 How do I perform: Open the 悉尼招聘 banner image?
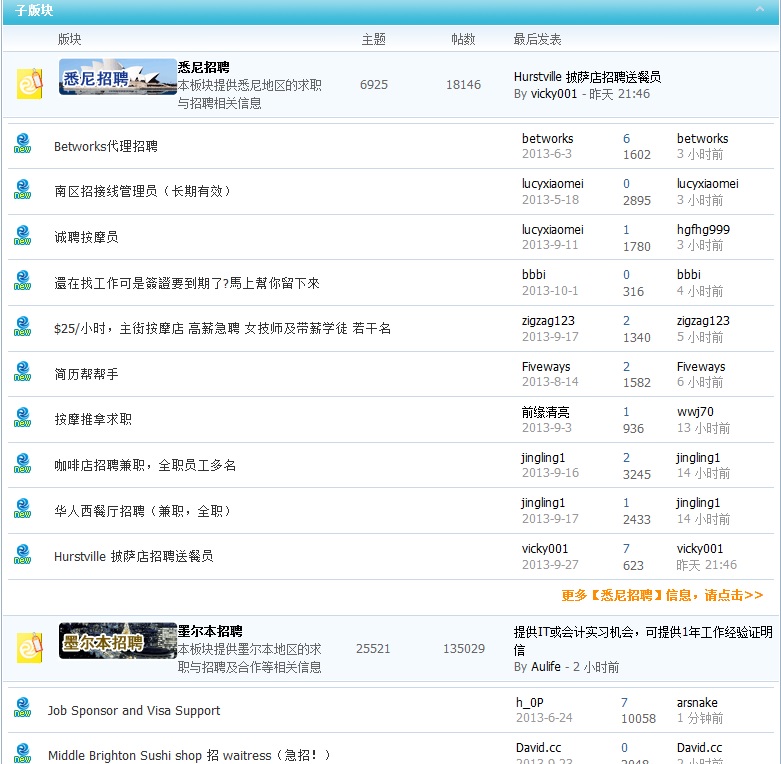[x=117, y=77]
